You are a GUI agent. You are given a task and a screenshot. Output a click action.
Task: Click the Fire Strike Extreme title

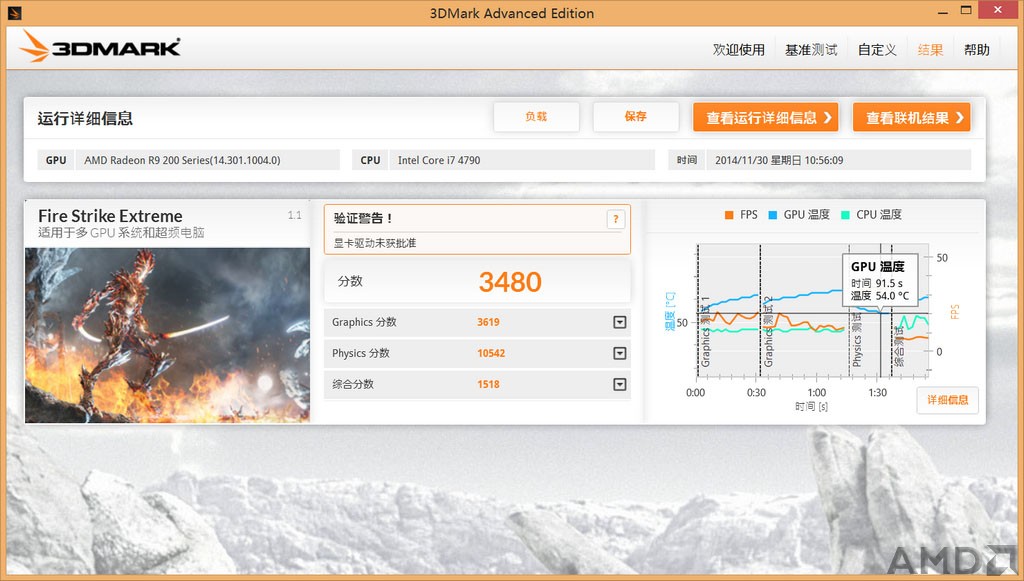click(x=110, y=216)
